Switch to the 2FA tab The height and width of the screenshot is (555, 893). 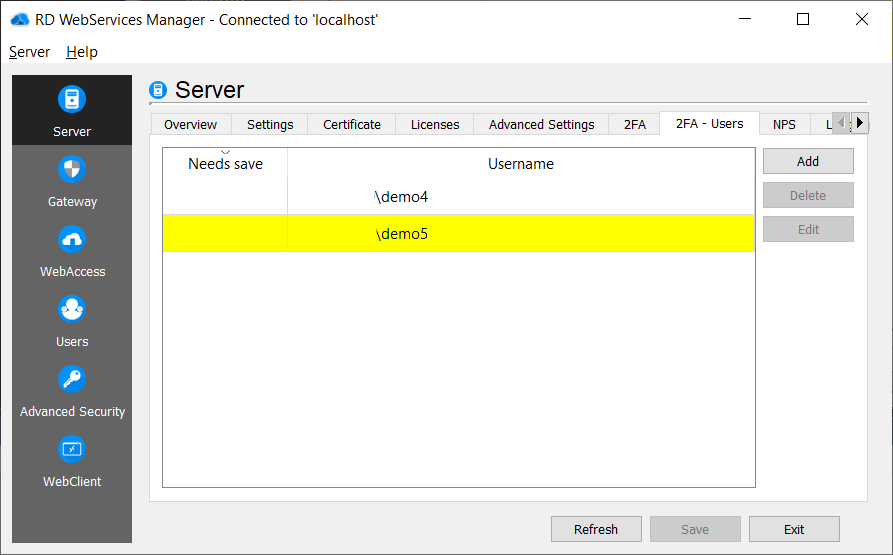(635, 124)
